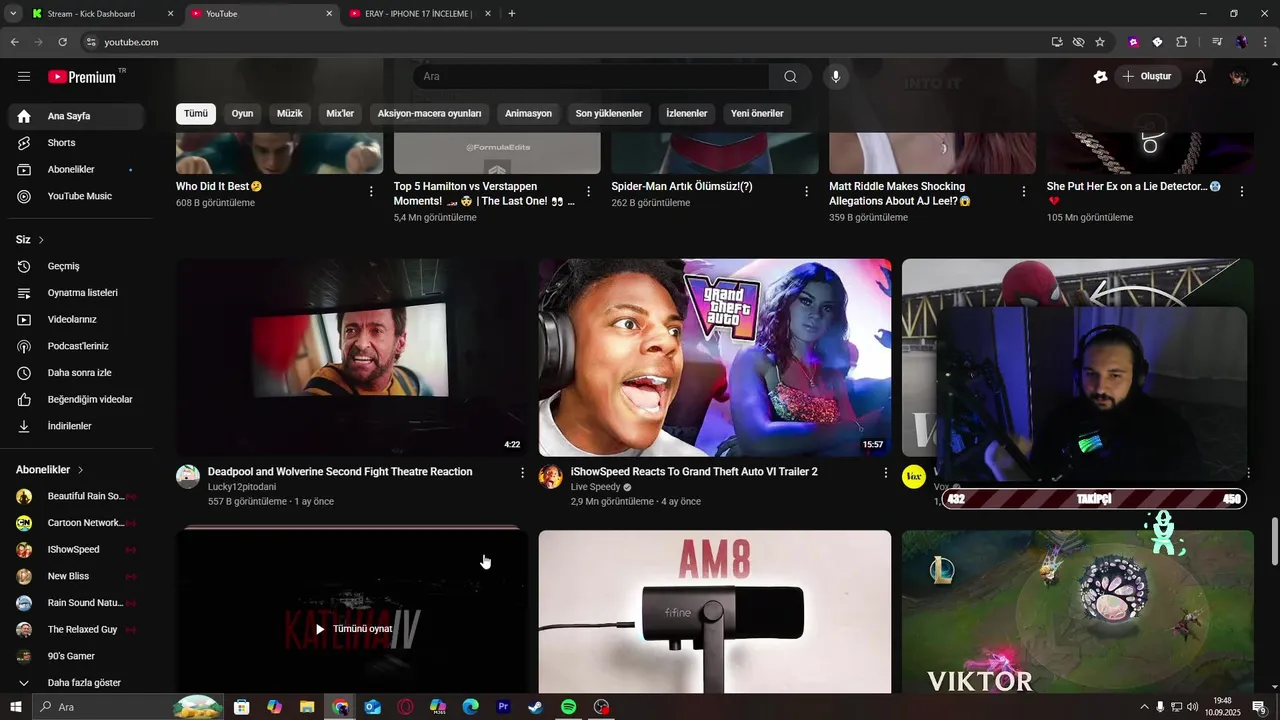Open media controls icon in Chrome toolbar

[1217, 42]
